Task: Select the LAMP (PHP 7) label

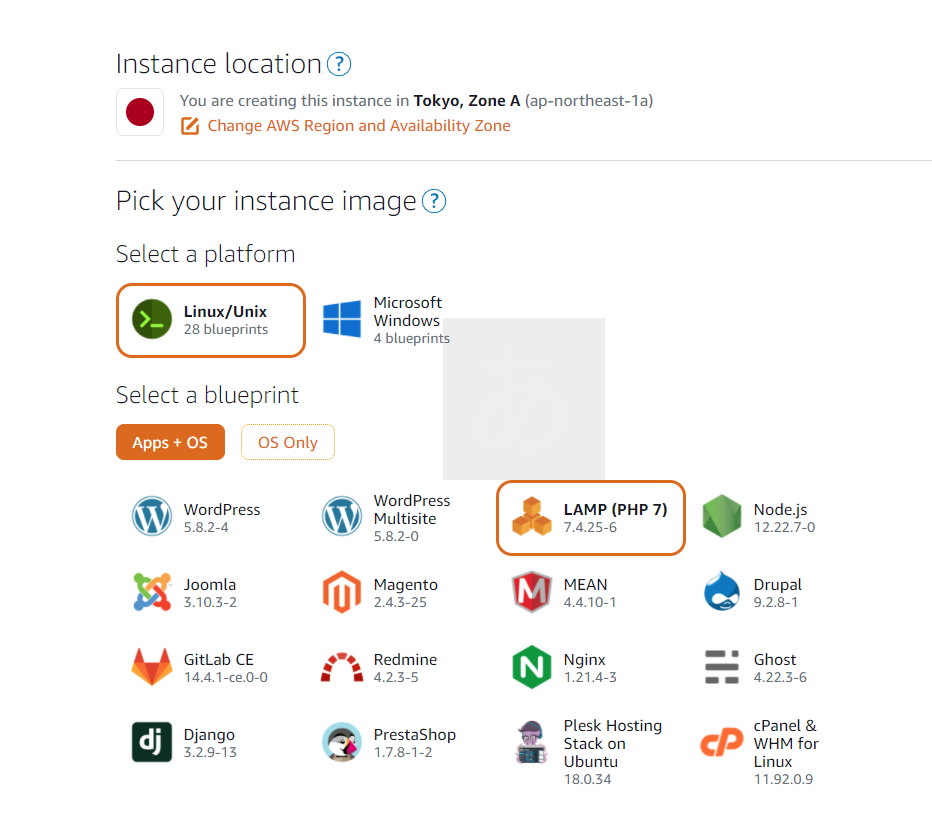Action: [615, 509]
